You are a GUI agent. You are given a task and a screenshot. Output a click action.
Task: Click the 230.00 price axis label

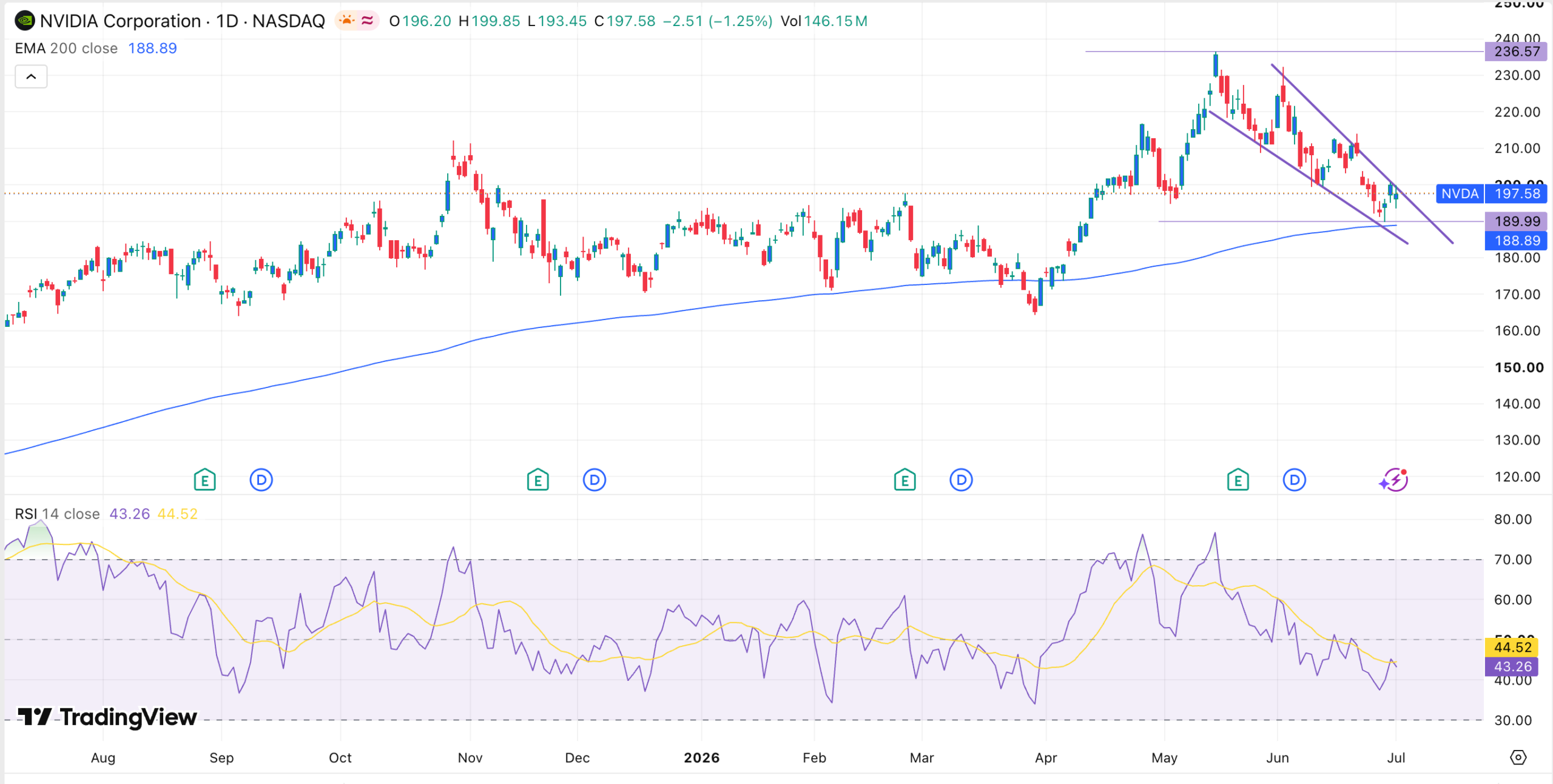(1517, 76)
